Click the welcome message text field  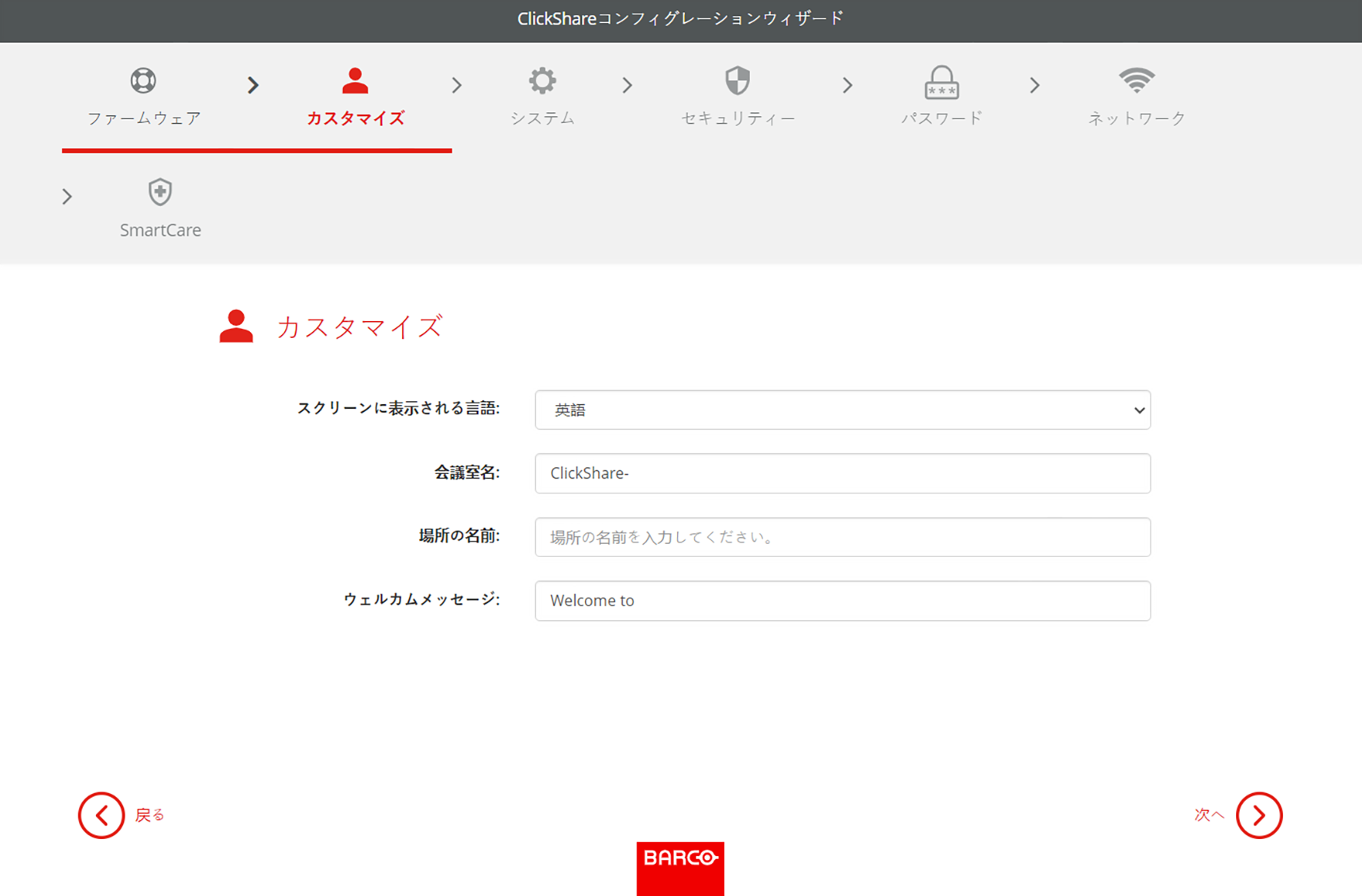(842, 601)
